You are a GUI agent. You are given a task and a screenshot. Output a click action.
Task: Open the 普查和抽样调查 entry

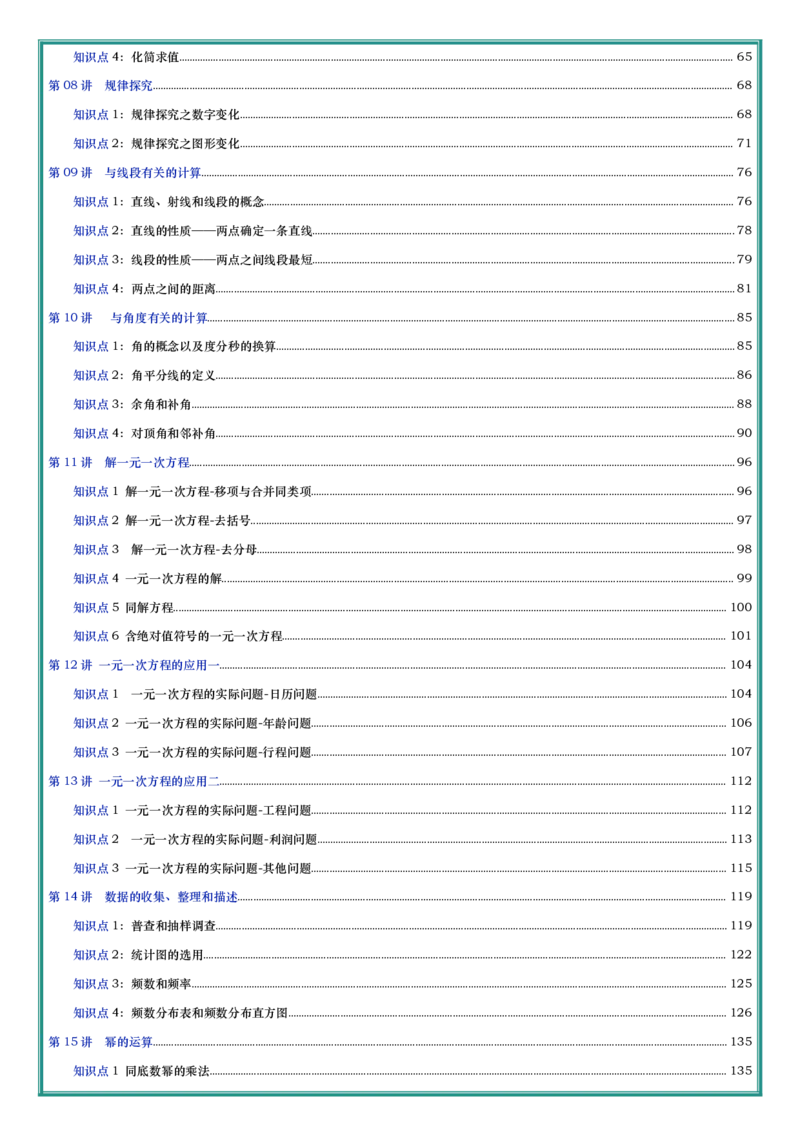[412, 926]
